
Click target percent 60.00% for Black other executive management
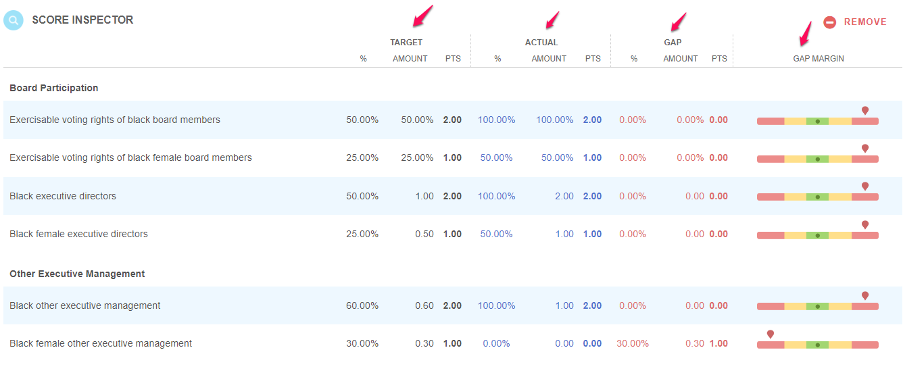tap(362, 305)
